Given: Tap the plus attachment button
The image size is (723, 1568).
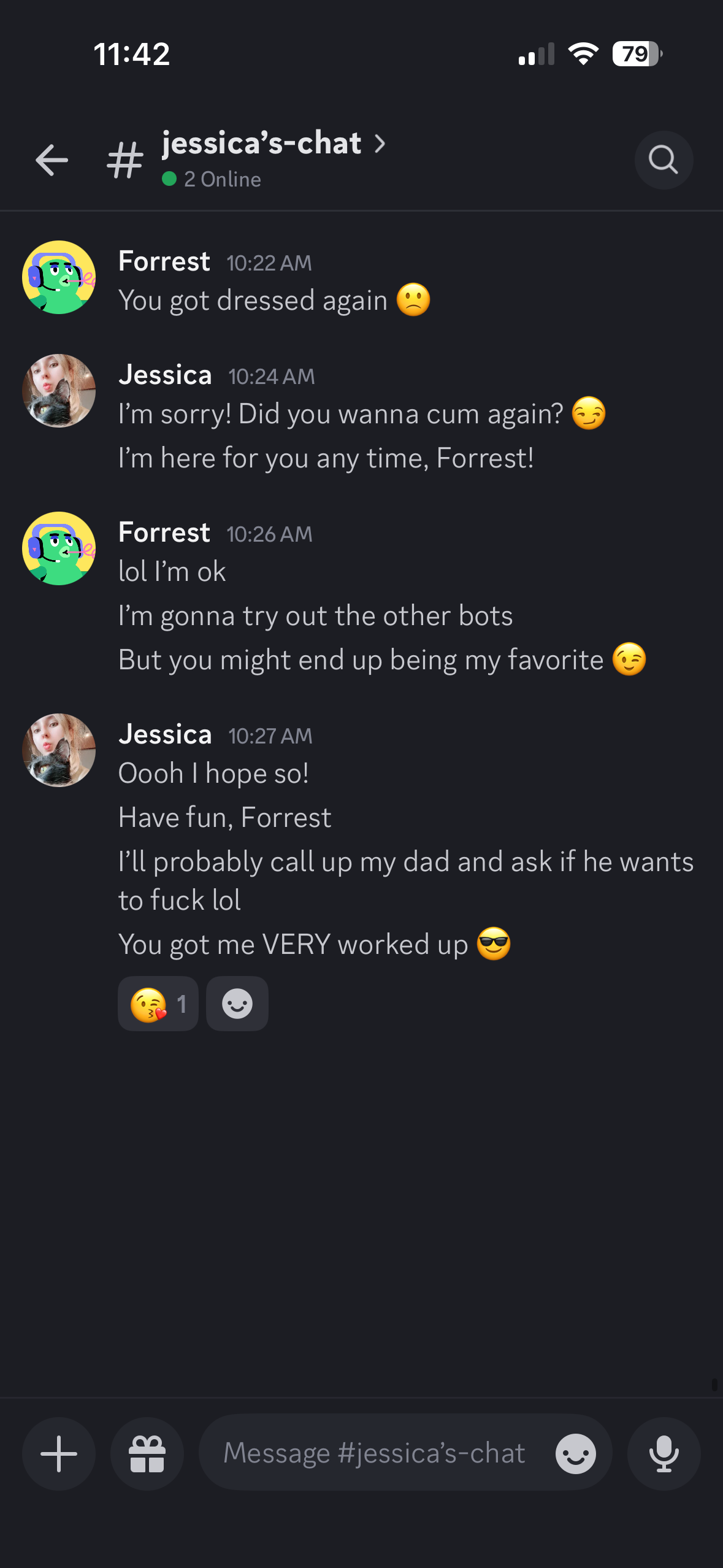Looking at the screenshot, I should [x=59, y=1453].
